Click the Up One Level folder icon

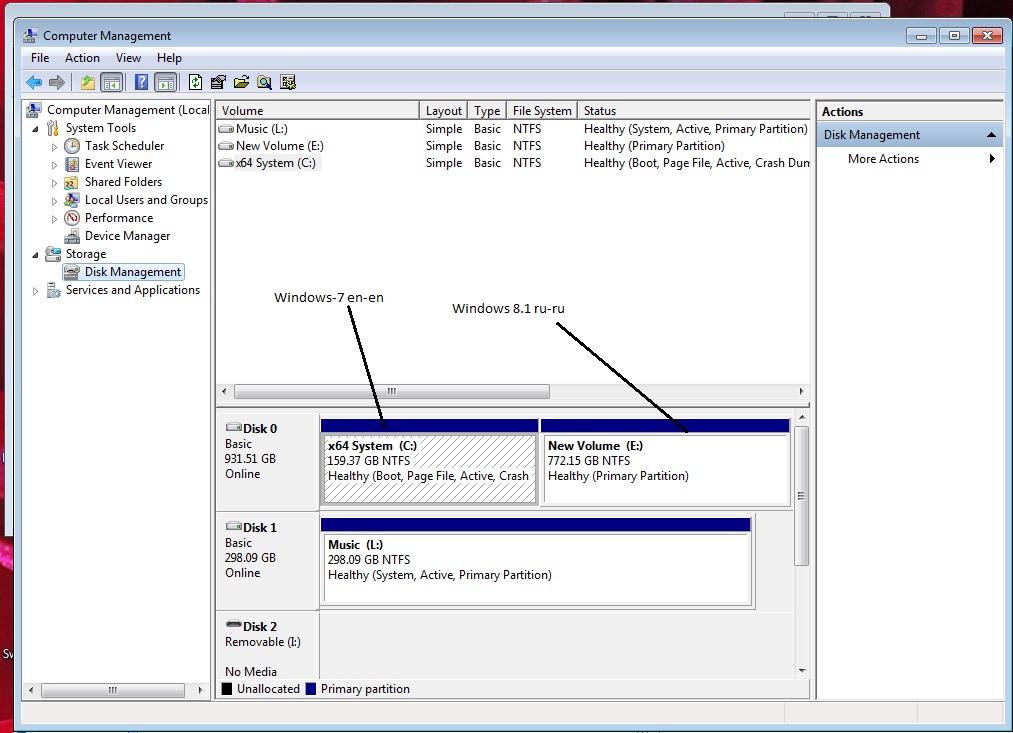tap(88, 82)
